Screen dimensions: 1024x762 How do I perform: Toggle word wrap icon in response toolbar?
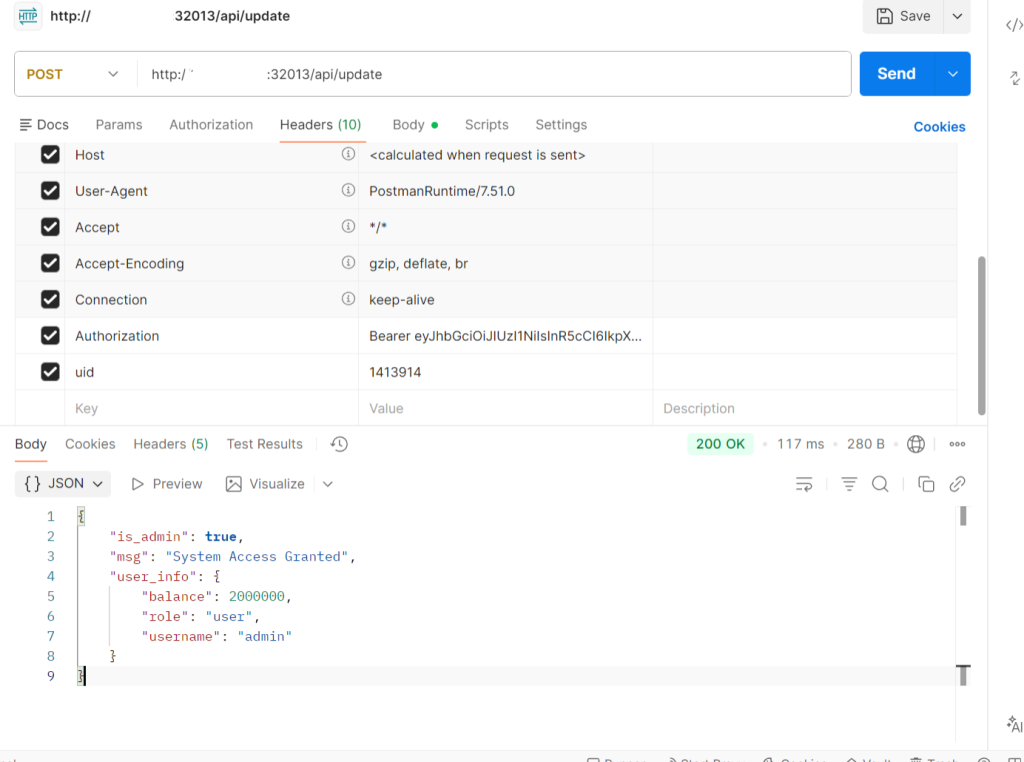click(x=804, y=484)
